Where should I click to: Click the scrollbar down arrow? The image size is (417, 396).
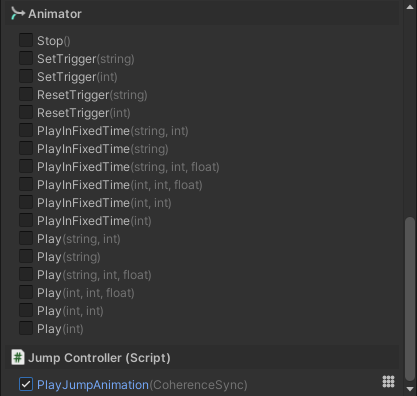pos(410,389)
